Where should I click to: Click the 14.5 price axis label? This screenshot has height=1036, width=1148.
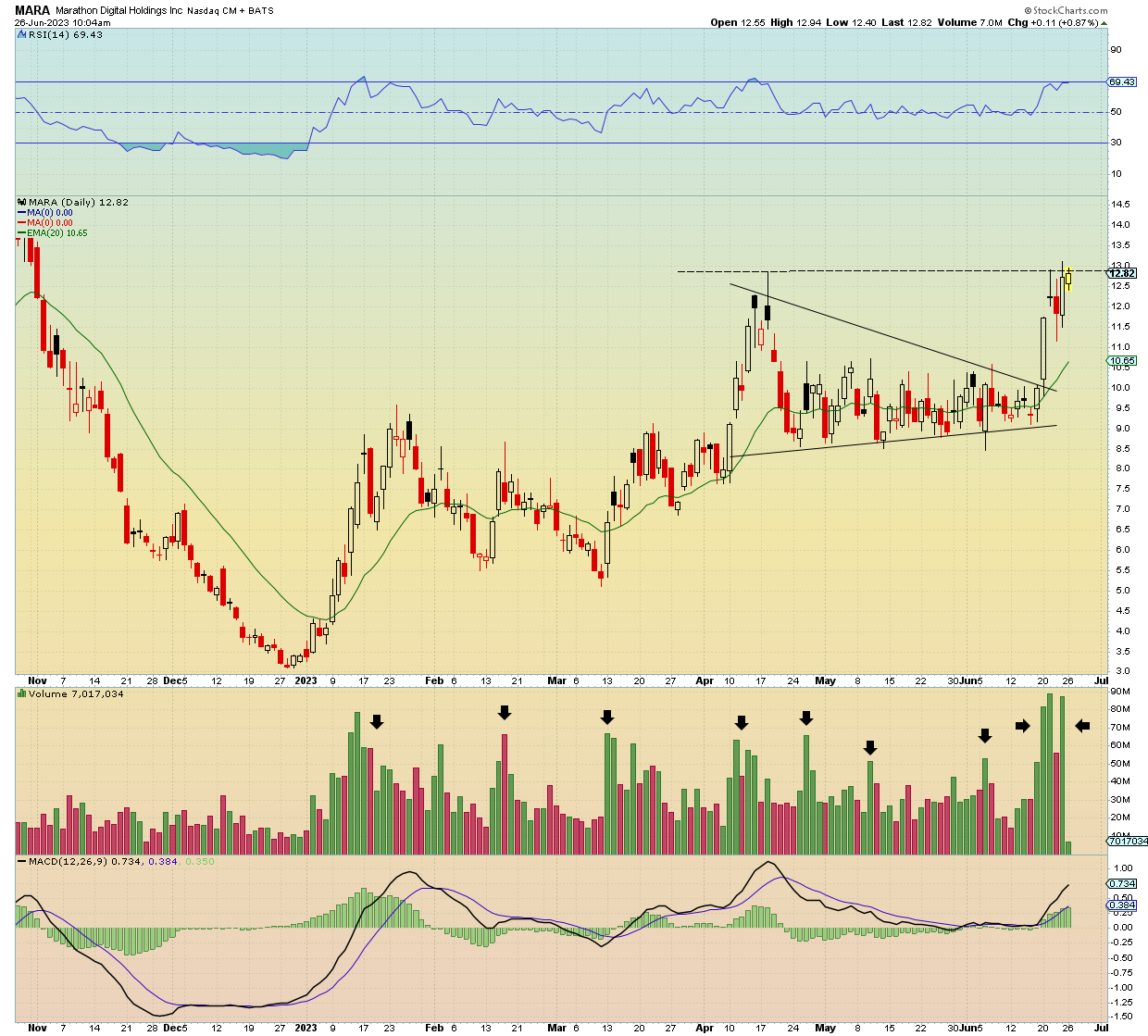point(1120,205)
